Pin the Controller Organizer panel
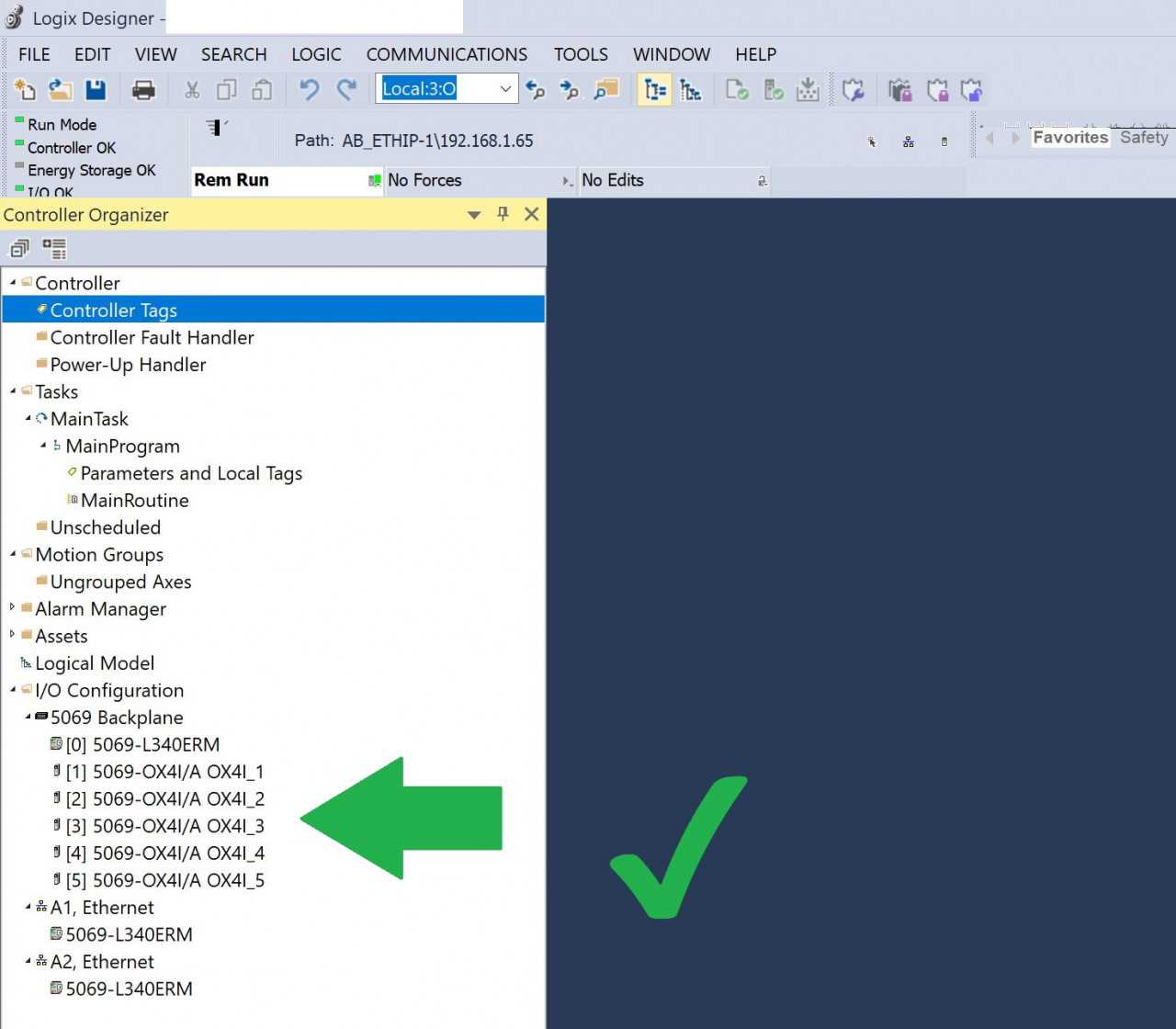This screenshot has width=1176, height=1029. click(x=503, y=214)
